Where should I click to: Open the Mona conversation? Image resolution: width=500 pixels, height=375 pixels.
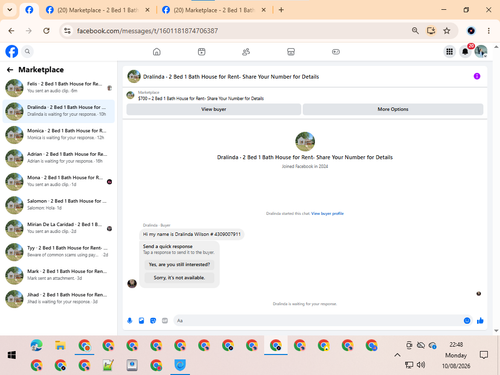point(59,181)
